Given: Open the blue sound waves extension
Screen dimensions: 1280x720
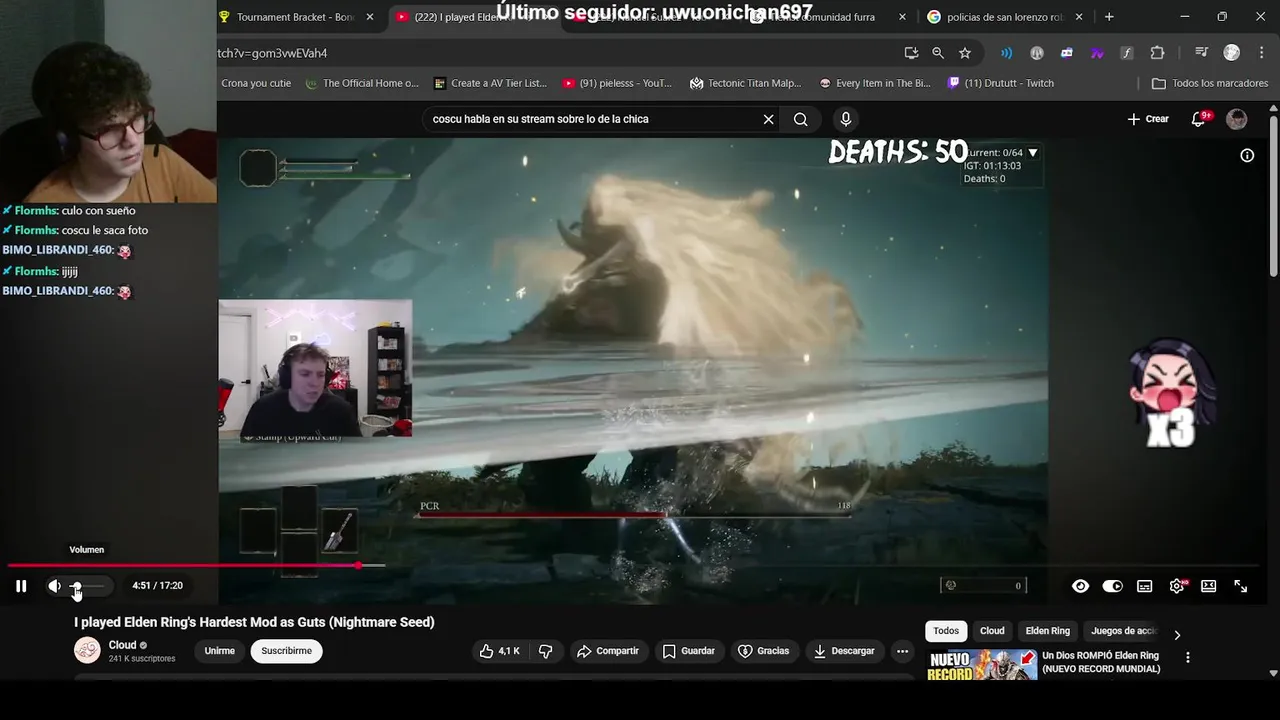Looking at the screenshot, I should (x=1007, y=53).
